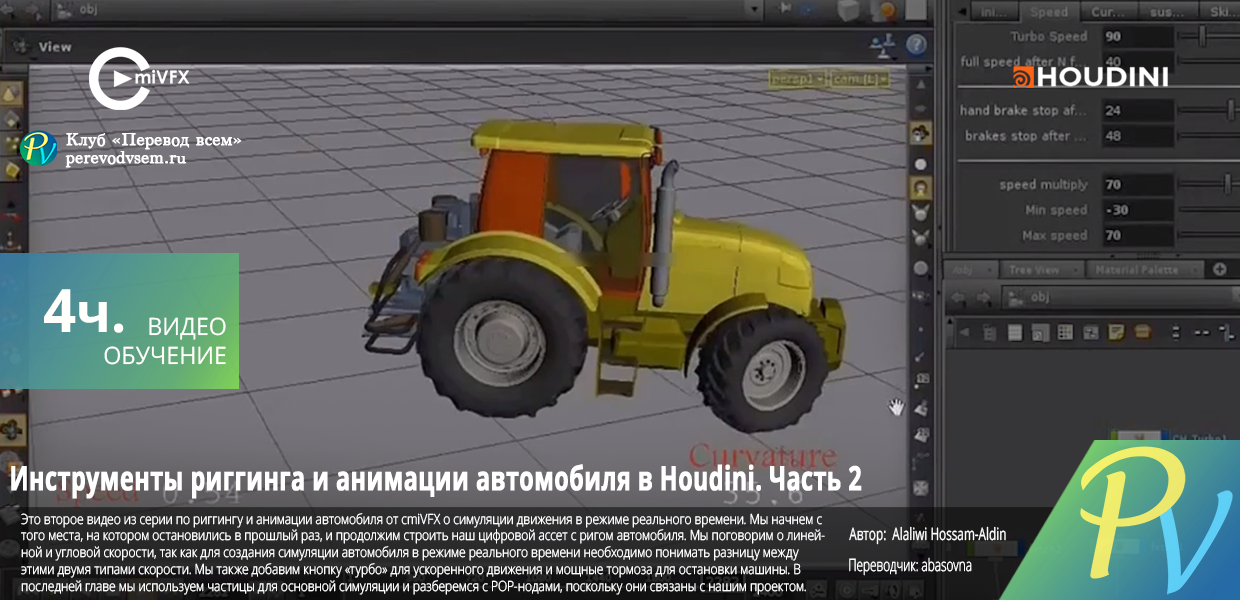
Task: Click the viewport pin icon beside help
Action: point(882,45)
